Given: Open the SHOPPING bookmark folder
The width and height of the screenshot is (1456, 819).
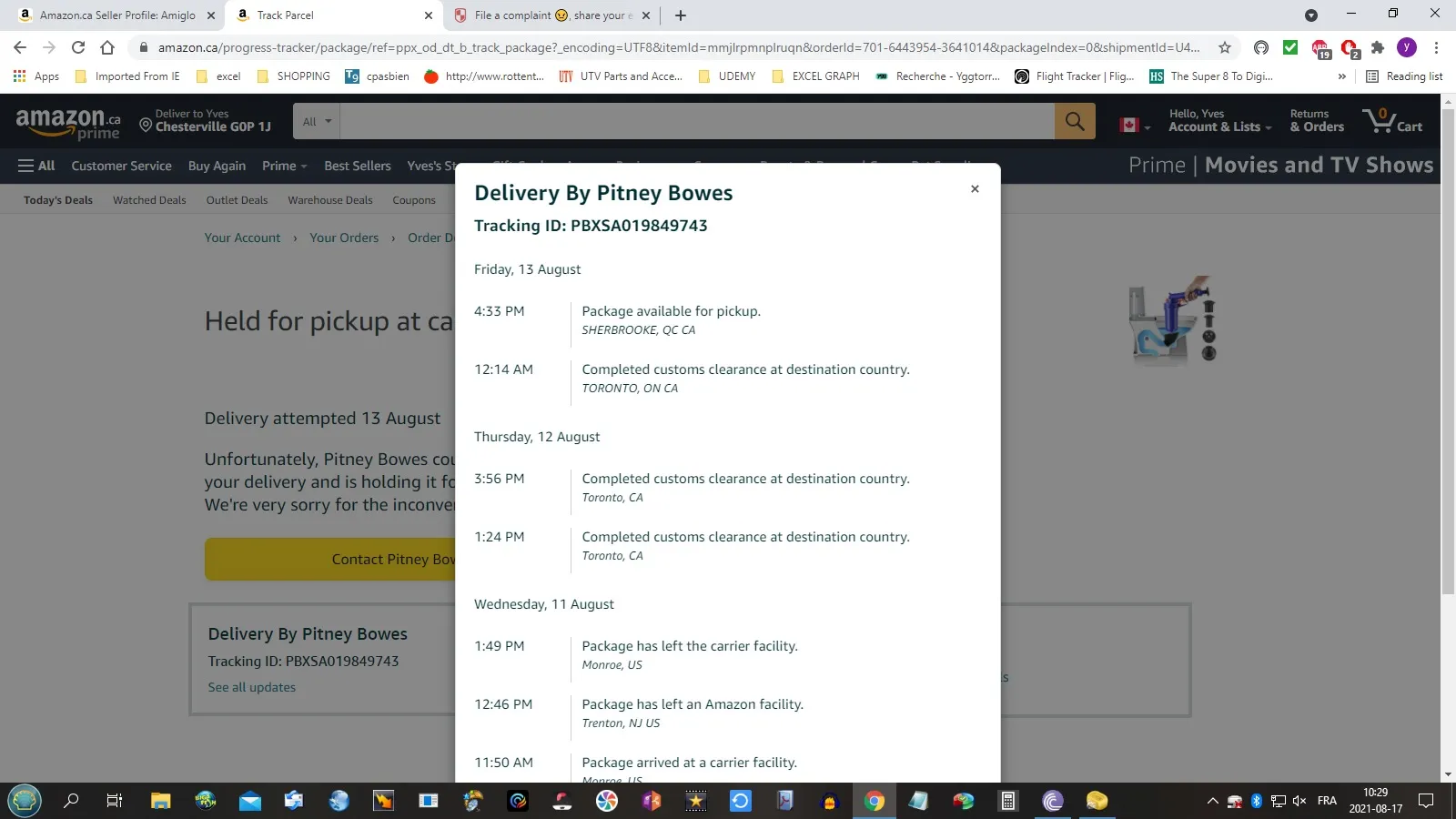Looking at the screenshot, I should click(x=294, y=76).
